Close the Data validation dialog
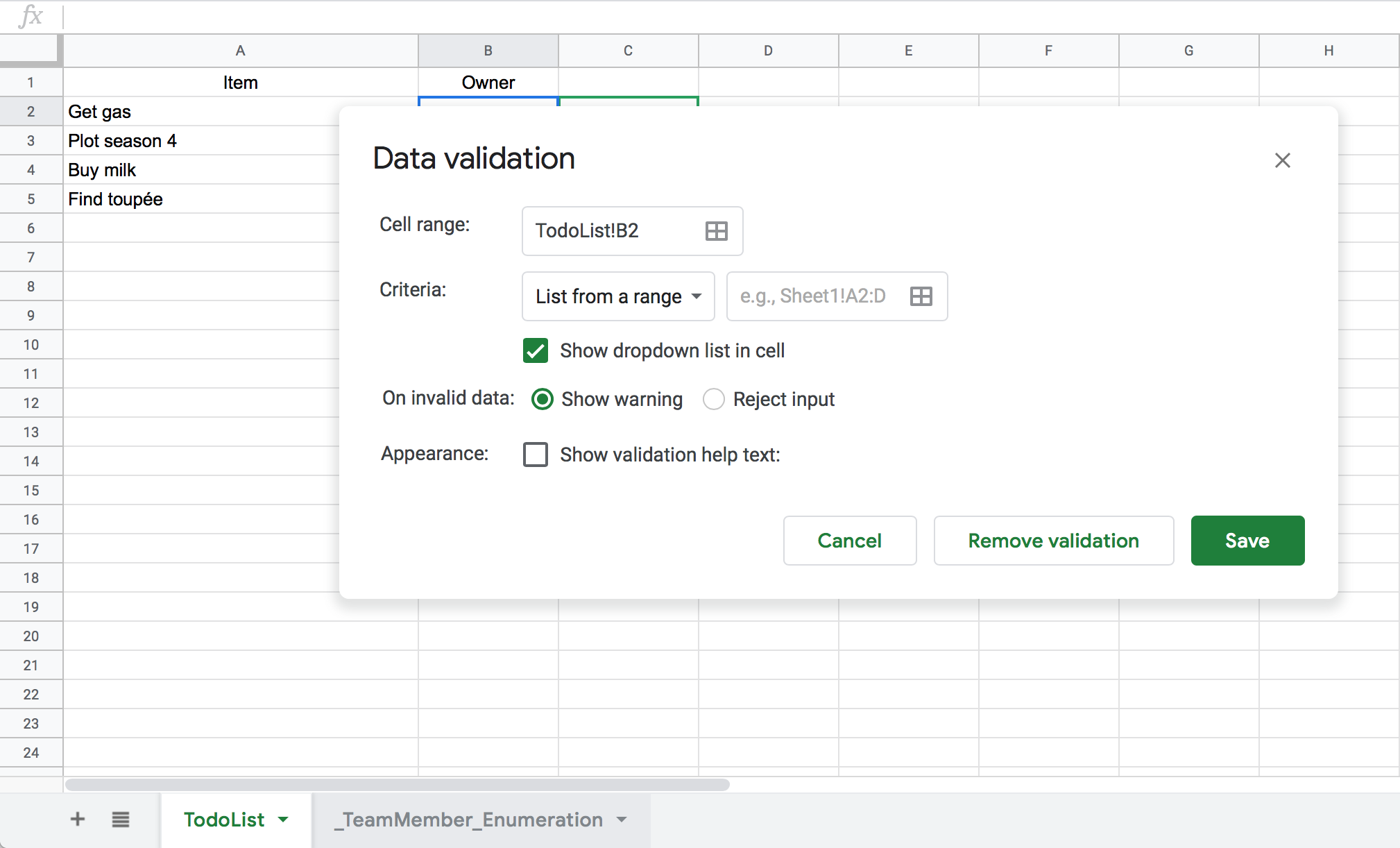The image size is (1400, 848). (x=1282, y=160)
